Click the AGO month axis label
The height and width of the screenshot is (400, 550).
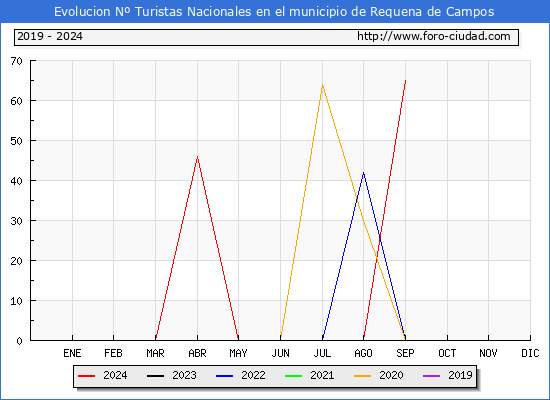click(363, 353)
